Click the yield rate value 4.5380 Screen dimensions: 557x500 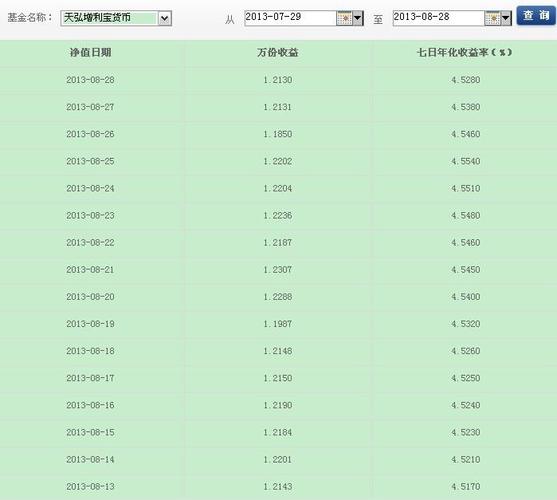466,107
